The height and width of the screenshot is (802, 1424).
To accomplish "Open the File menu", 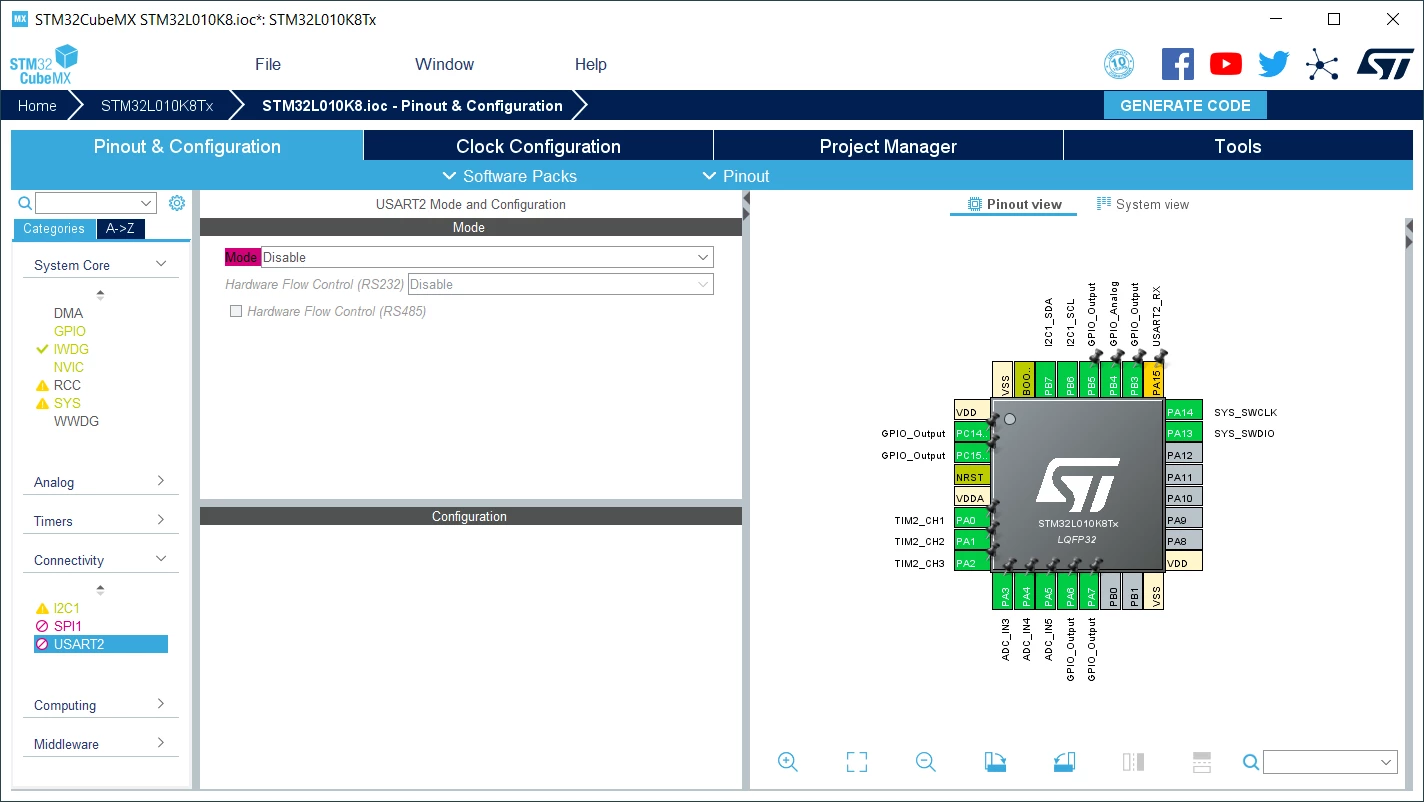I will pyautogui.click(x=268, y=64).
